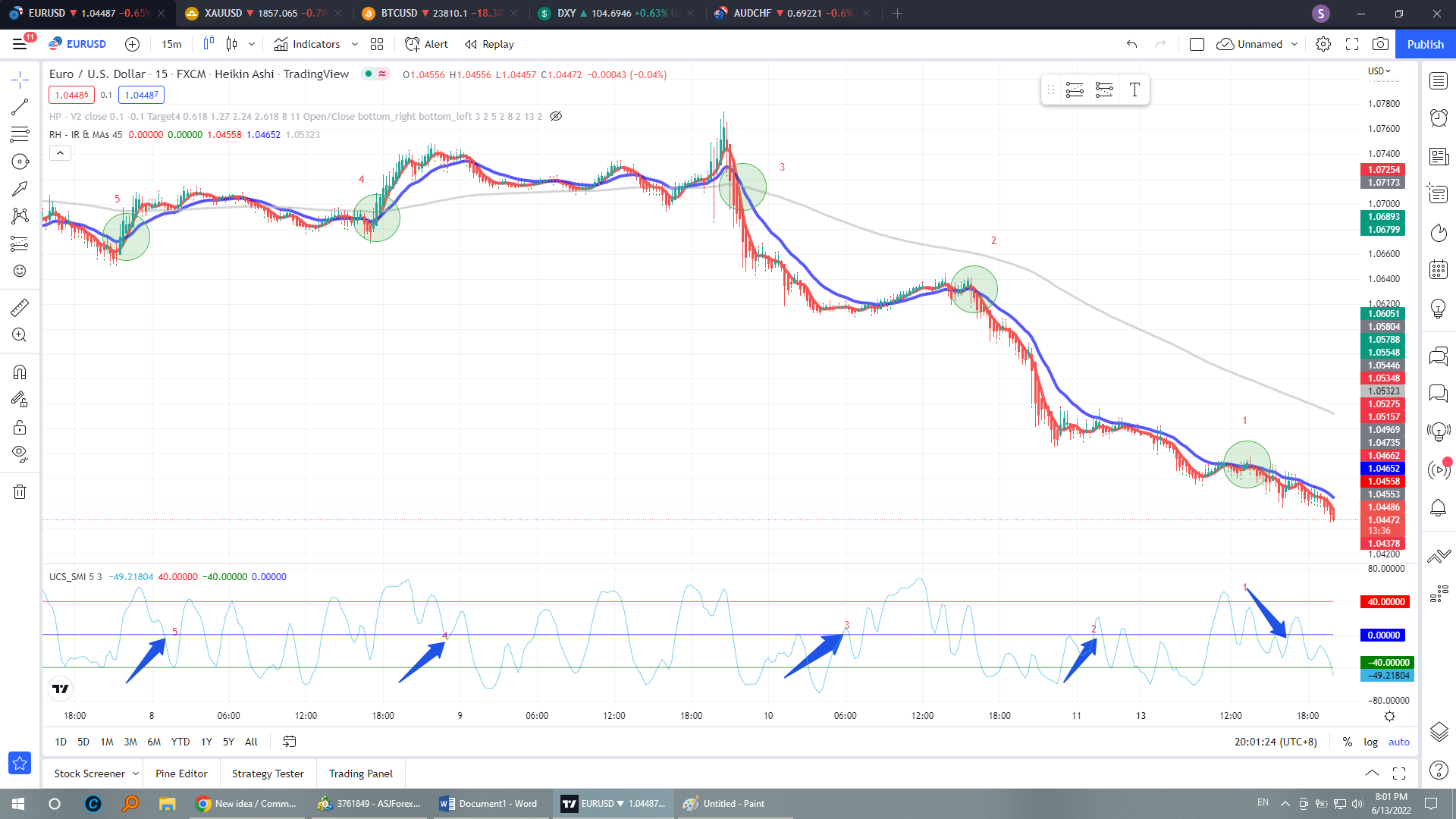Screen dimensions: 1456x819
Task: Open the Strategy Tester tab
Action: (268, 773)
